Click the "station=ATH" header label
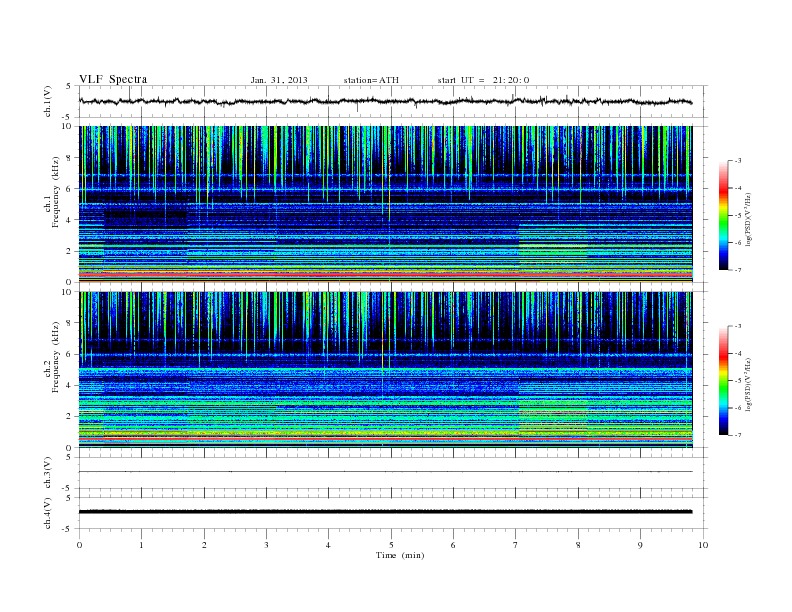The width and height of the screenshot is (792, 612). pos(371,80)
